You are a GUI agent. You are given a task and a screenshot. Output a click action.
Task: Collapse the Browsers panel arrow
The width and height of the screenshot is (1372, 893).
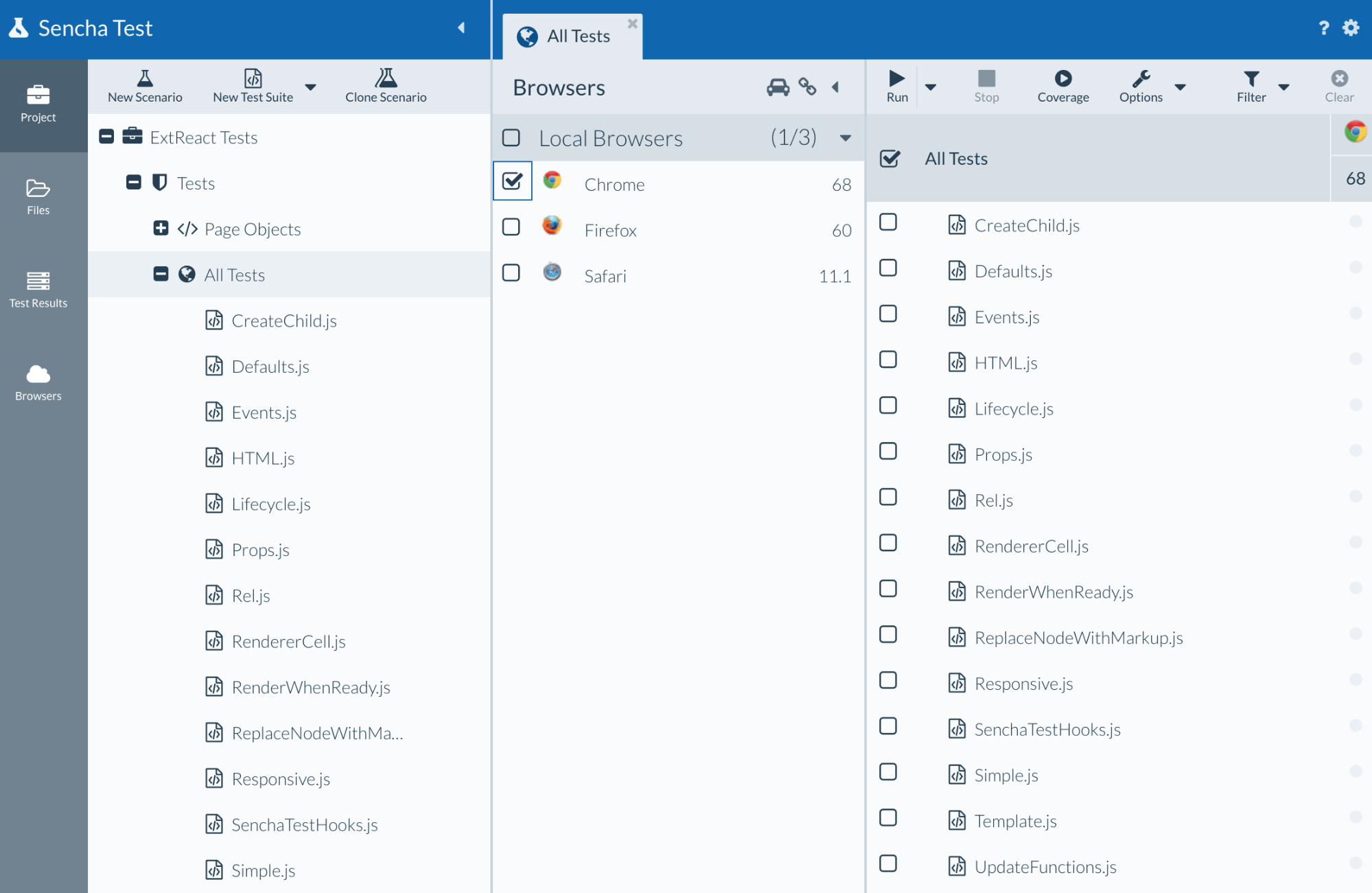[x=835, y=87]
